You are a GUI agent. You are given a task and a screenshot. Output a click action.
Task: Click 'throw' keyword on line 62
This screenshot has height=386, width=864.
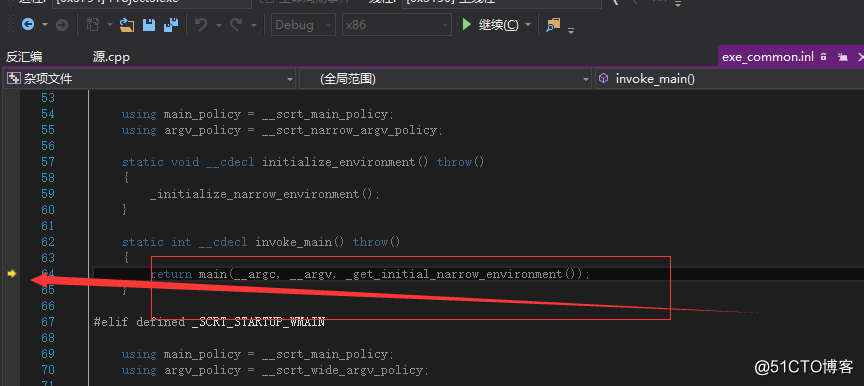370,242
